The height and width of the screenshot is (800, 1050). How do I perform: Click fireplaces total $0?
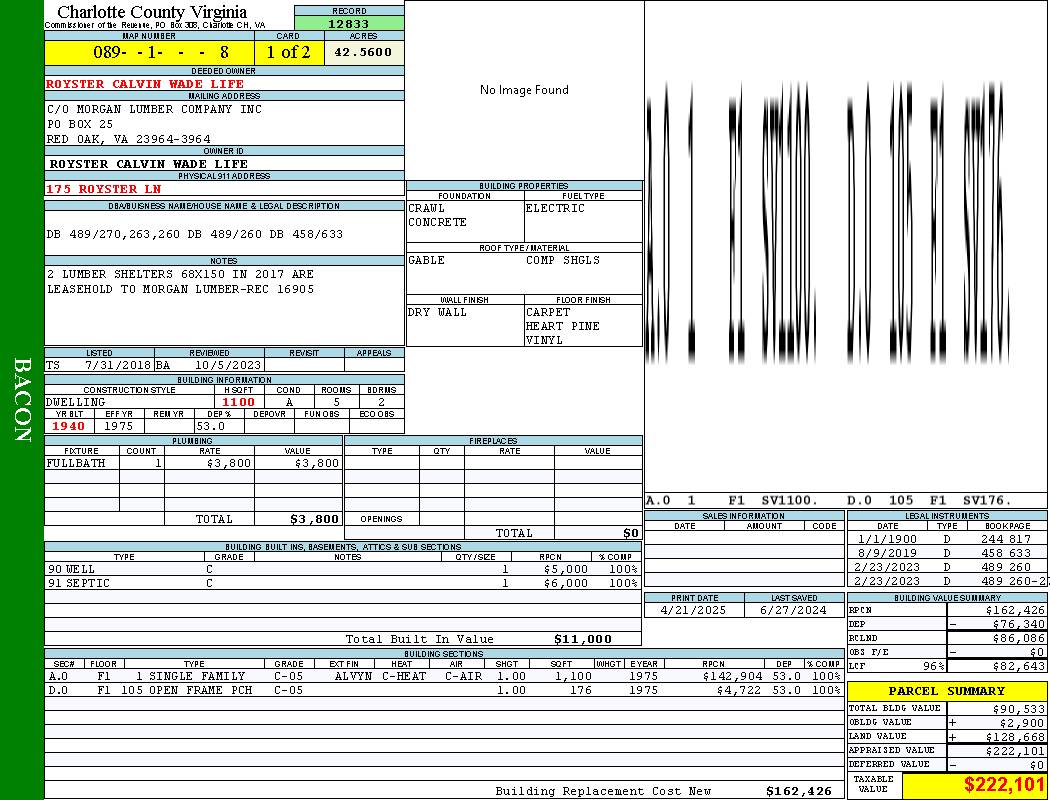631,533
